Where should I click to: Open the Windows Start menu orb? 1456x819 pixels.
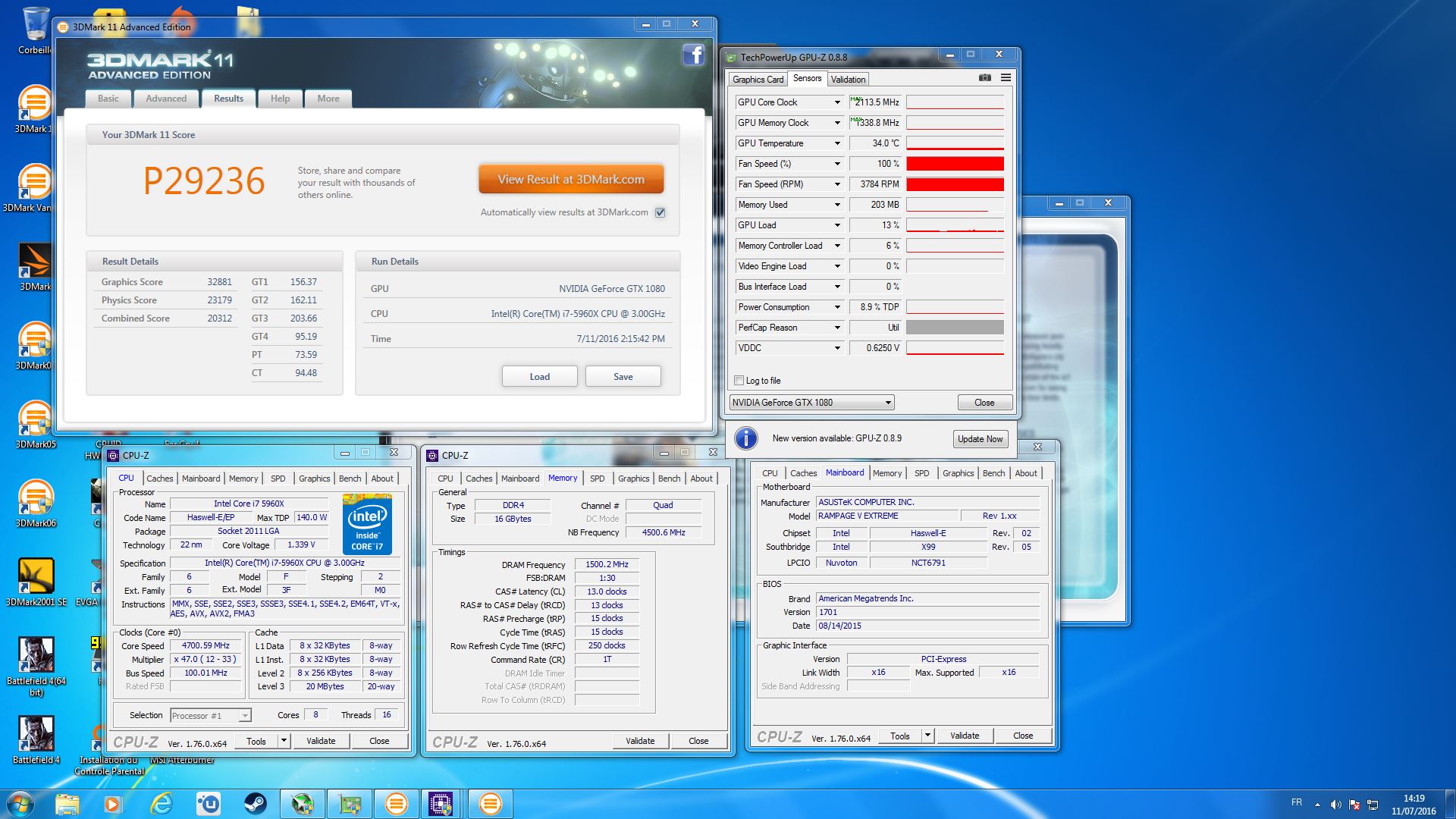tap(20, 804)
